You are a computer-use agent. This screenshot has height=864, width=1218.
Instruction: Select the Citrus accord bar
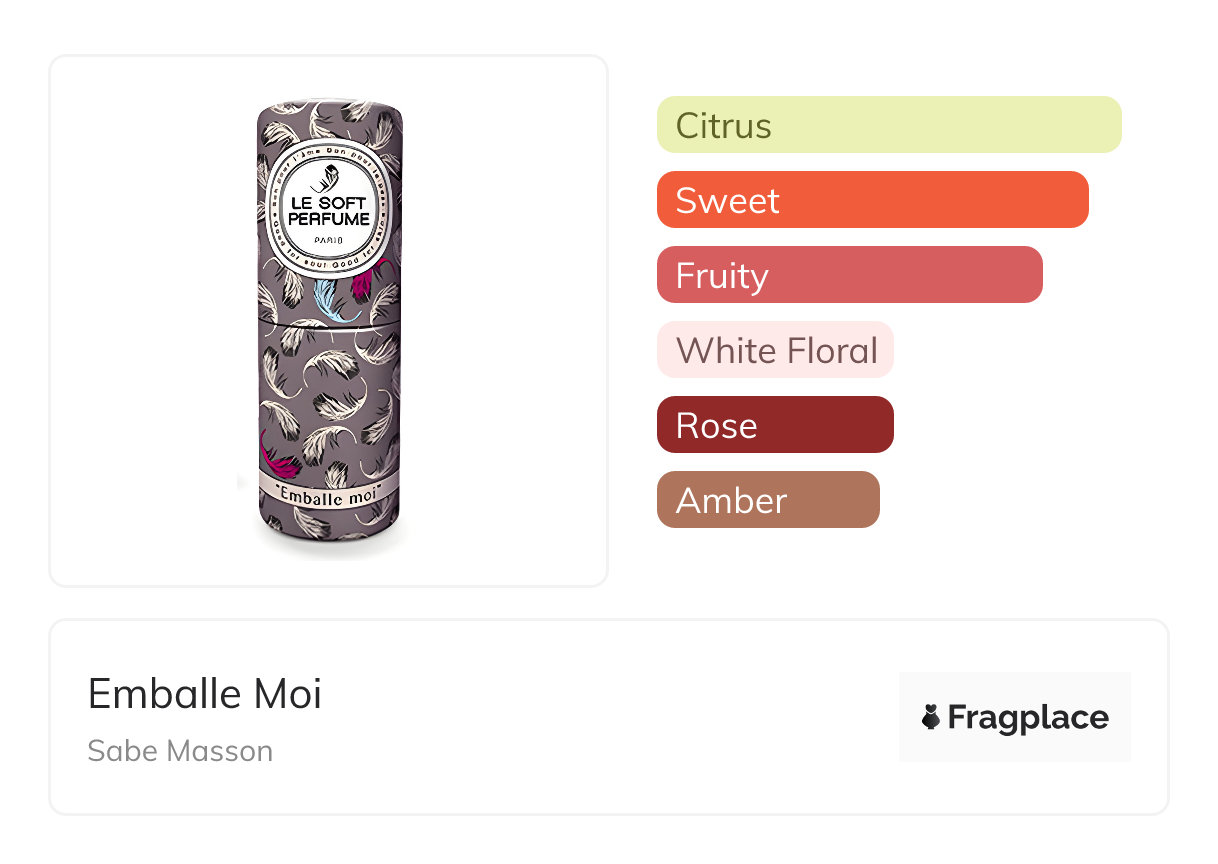point(888,125)
